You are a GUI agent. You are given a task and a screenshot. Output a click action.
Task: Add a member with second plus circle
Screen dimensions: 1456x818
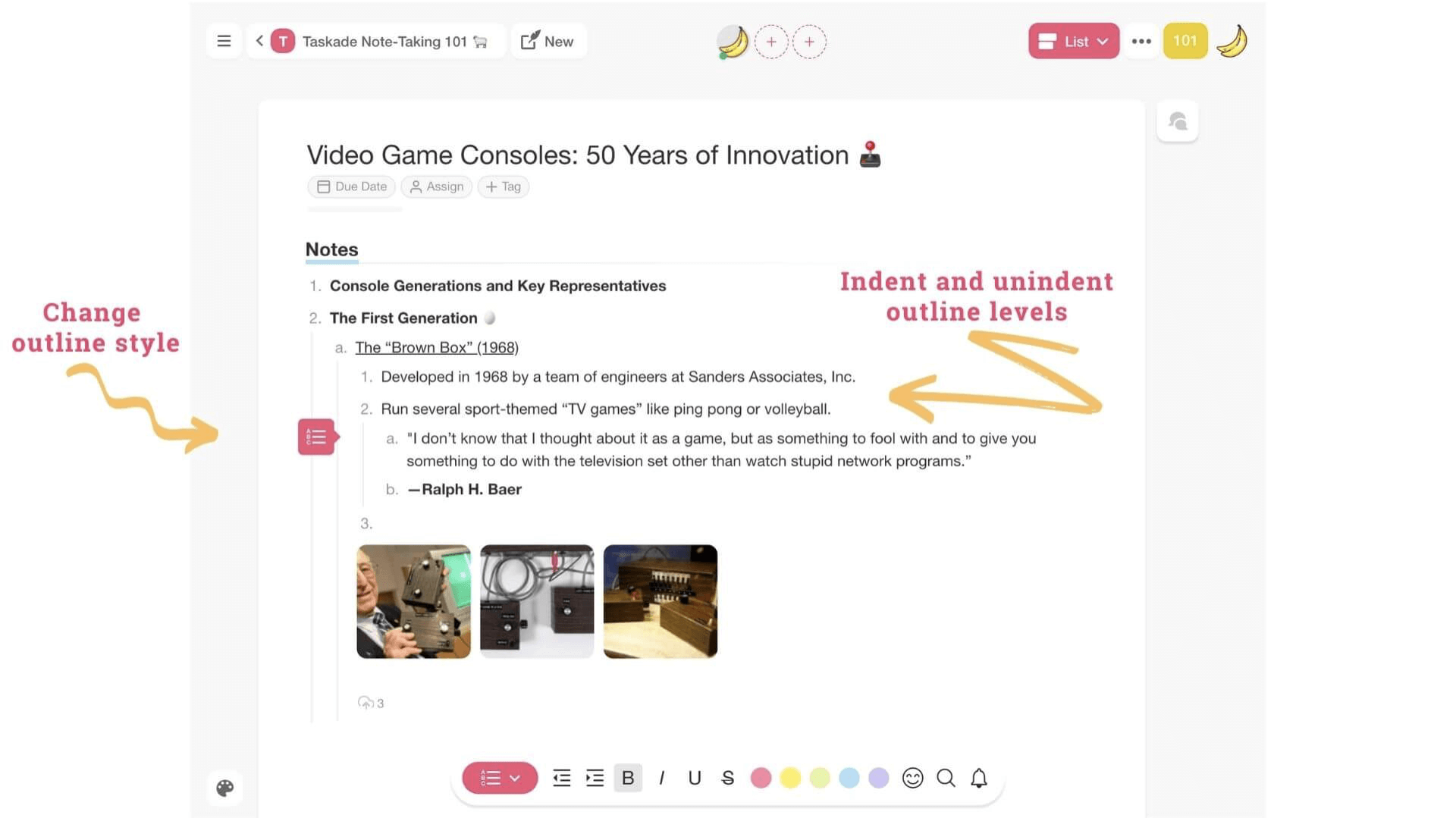pos(809,42)
